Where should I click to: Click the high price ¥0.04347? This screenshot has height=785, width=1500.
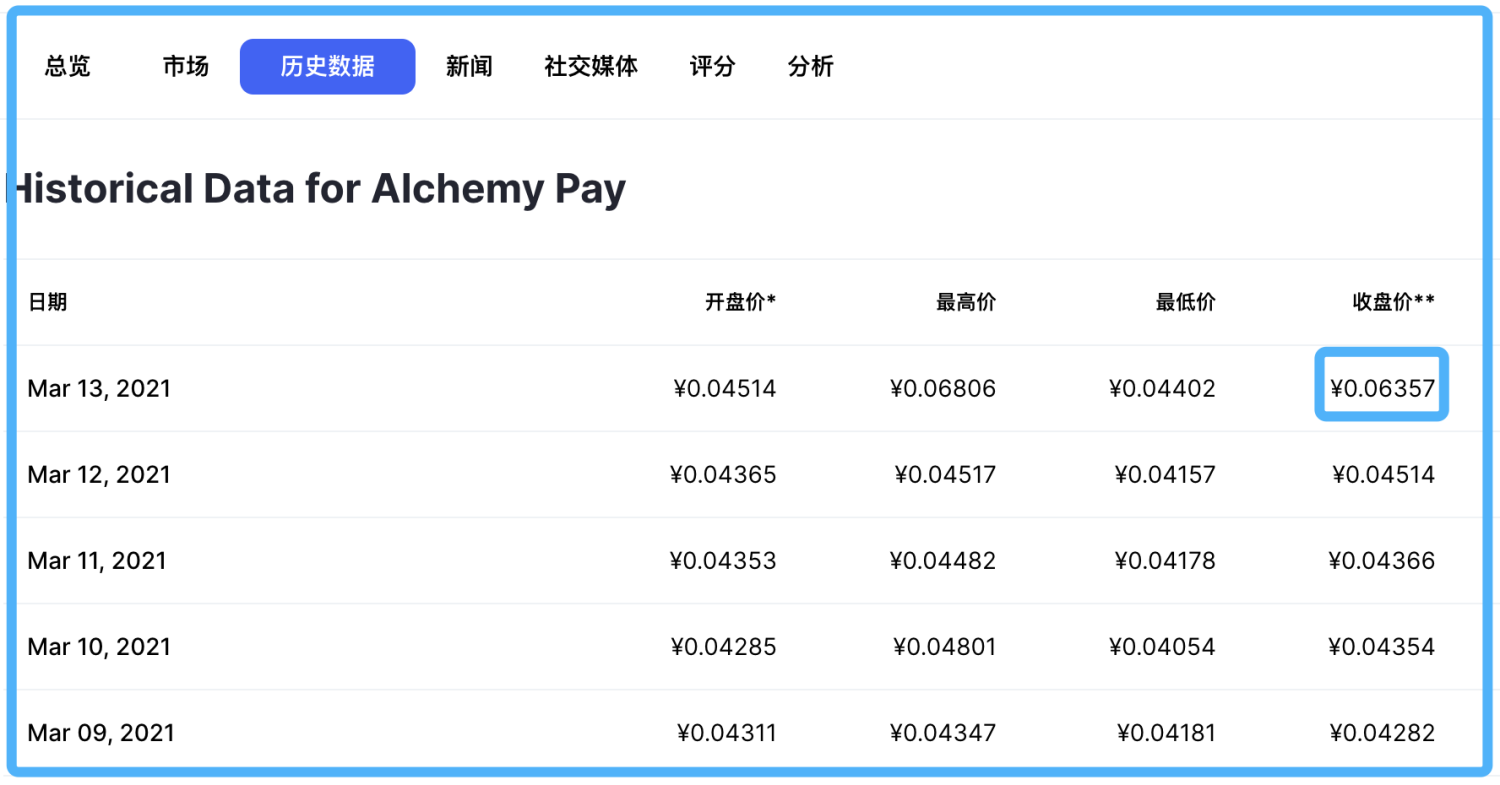pos(943,733)
